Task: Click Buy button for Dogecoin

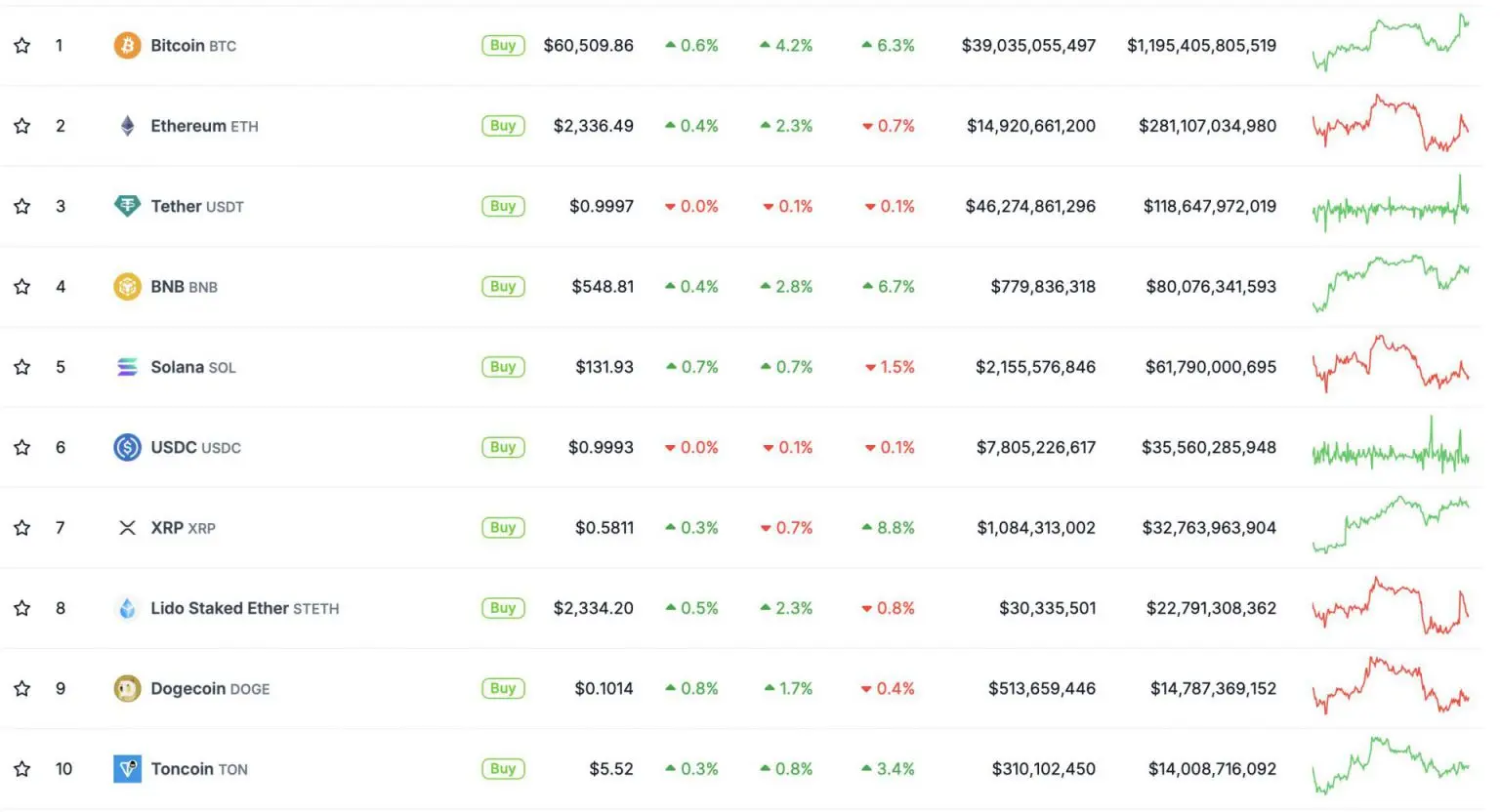Action: coord(503,688)
